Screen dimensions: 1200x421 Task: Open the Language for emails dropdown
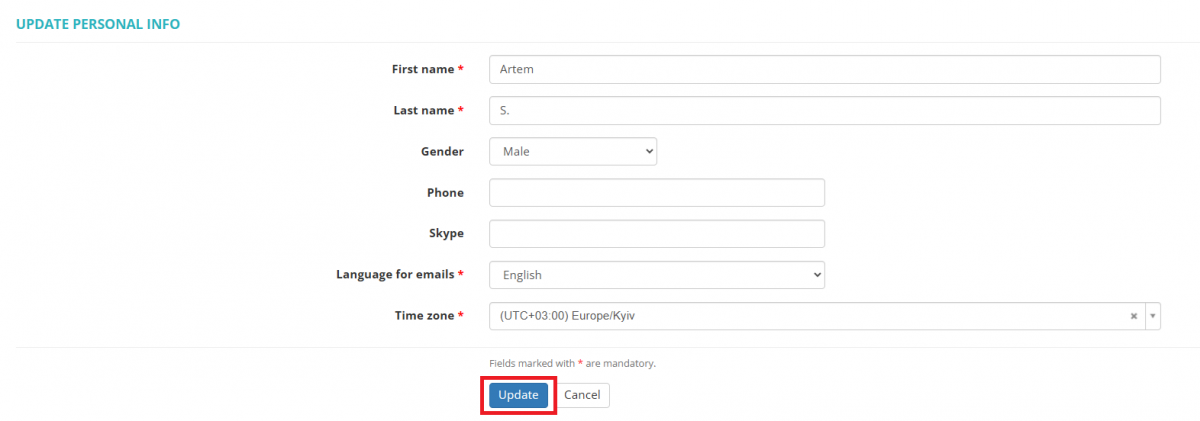point(657,275)
